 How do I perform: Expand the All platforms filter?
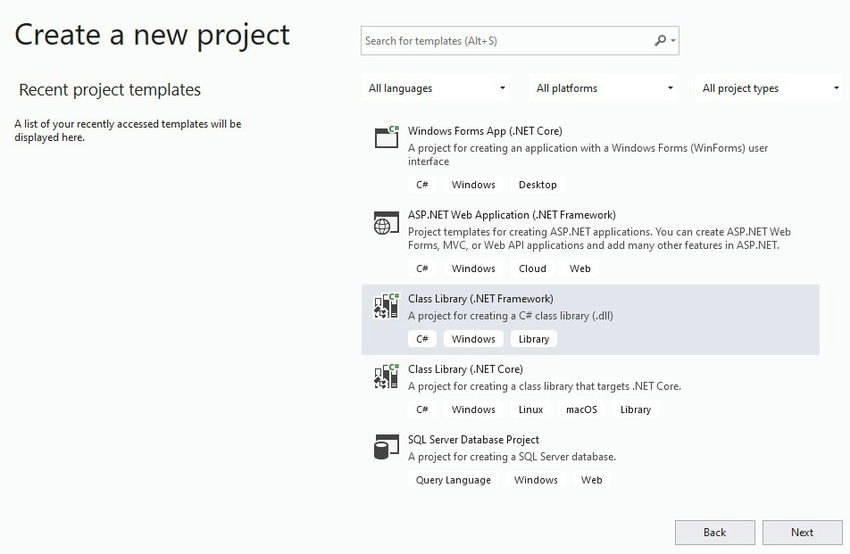pos(605,88)
